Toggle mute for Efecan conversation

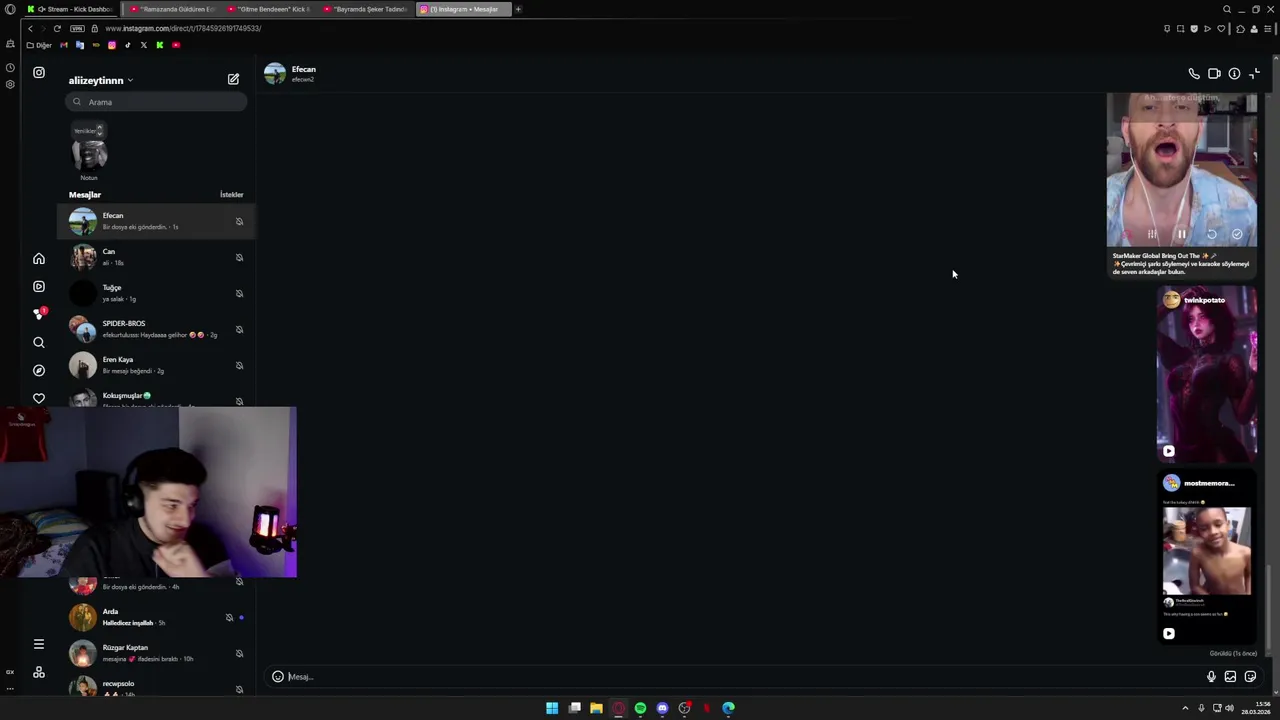coord(239,222)
